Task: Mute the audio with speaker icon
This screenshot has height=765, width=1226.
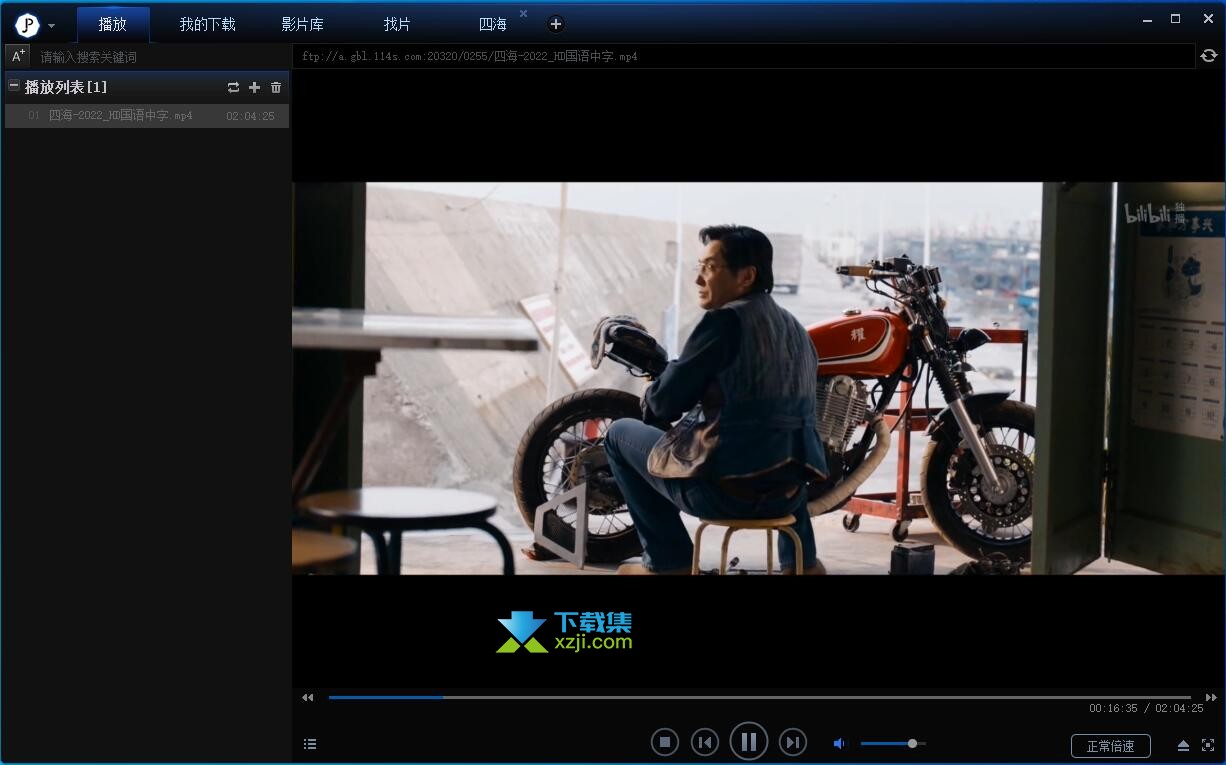Action: (x=839, y=743)
